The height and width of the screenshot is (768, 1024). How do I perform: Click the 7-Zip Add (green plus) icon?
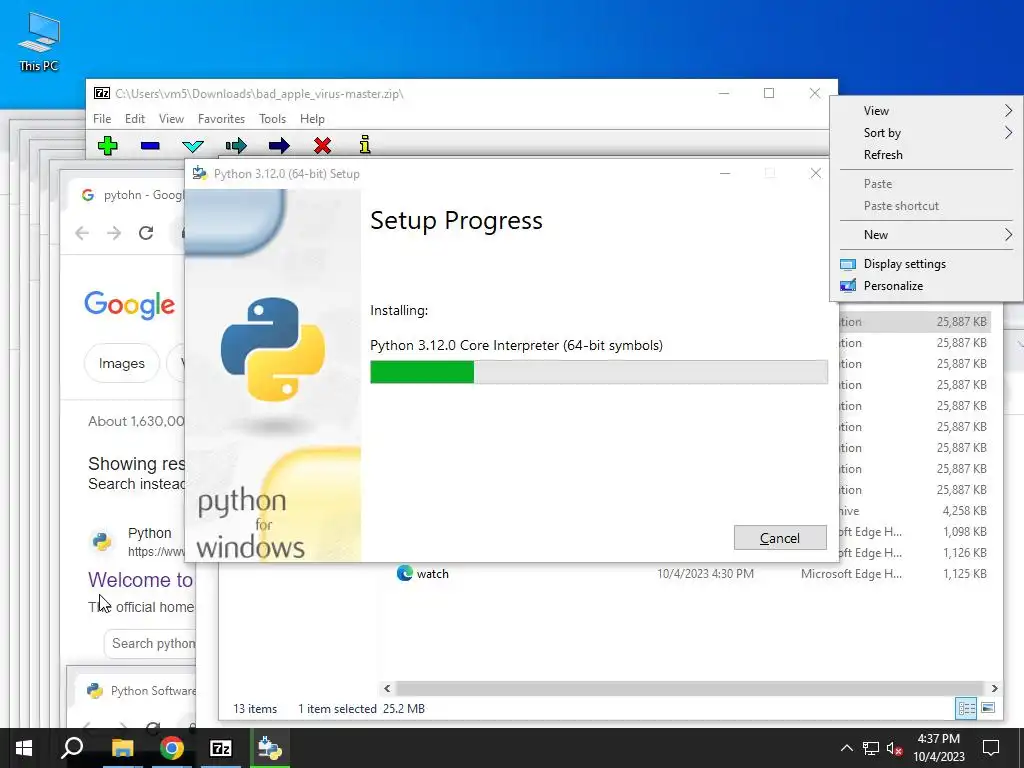108,145
